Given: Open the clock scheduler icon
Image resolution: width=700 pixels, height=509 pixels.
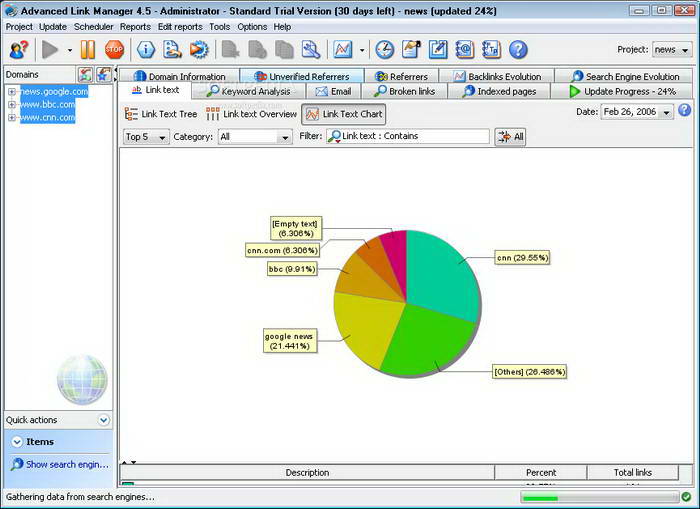Looking at the screenshot, I should 384,50.
